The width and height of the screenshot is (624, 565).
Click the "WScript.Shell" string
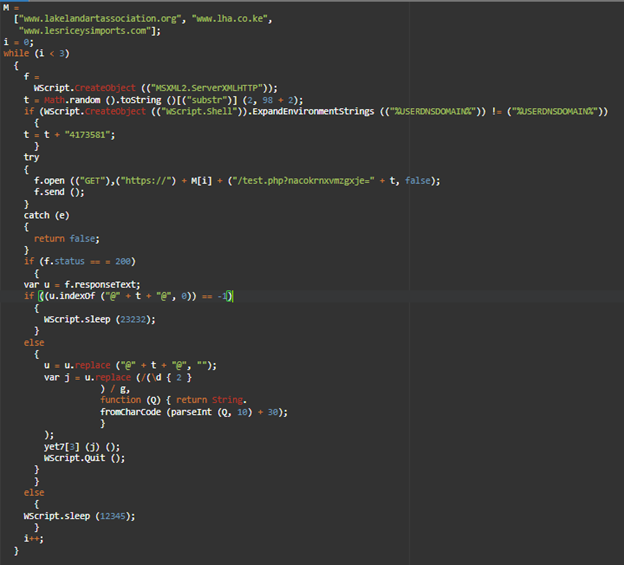198,111
